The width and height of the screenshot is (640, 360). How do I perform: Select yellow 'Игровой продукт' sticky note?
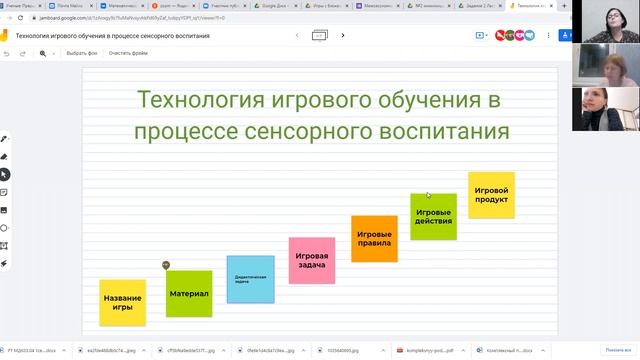pos(491,195)
